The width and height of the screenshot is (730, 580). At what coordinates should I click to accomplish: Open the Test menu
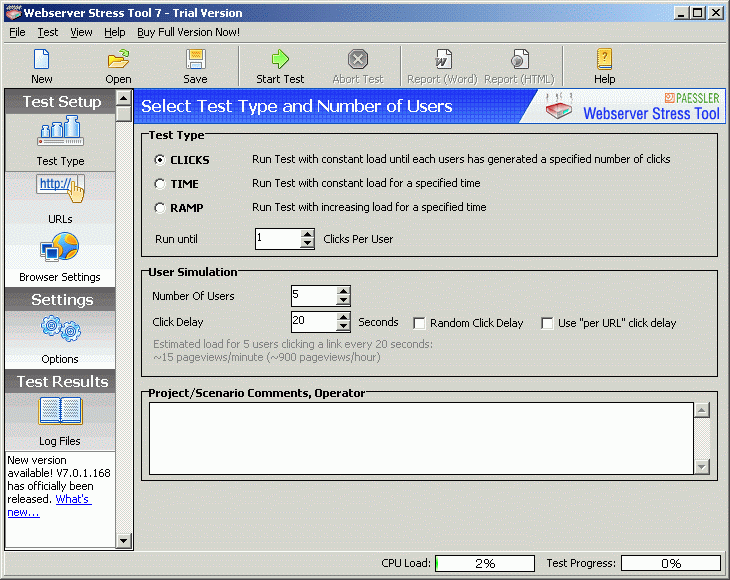48,32
